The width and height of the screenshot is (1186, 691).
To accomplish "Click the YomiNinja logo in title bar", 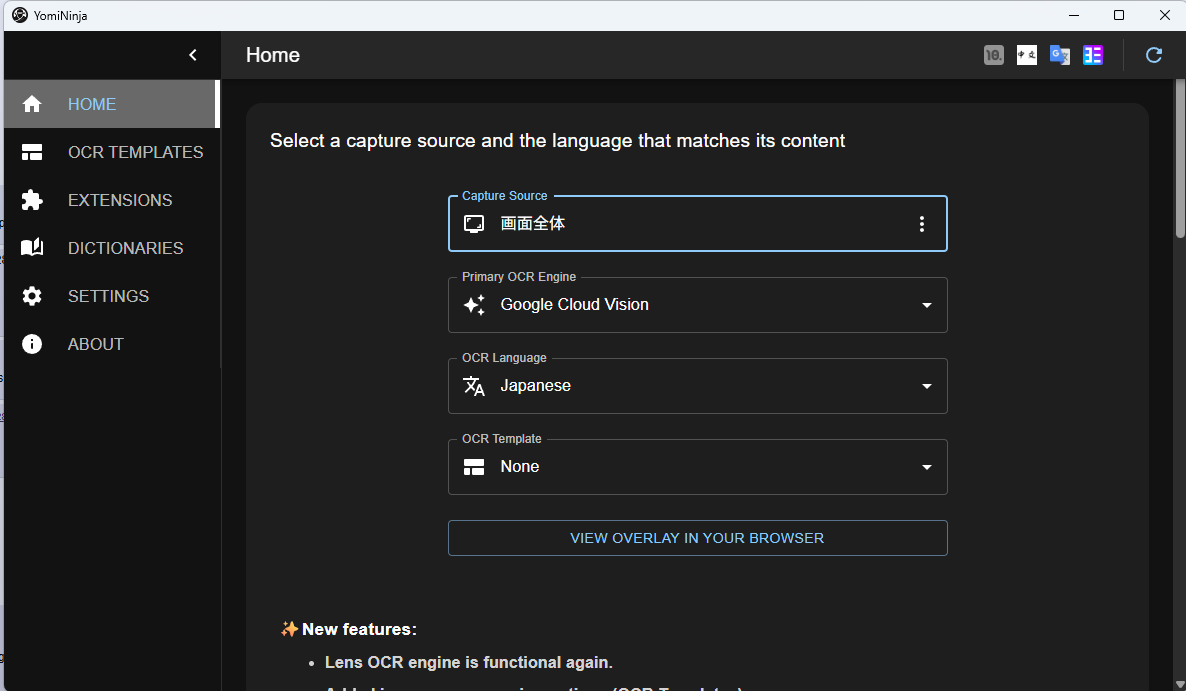I will [19, 15].
